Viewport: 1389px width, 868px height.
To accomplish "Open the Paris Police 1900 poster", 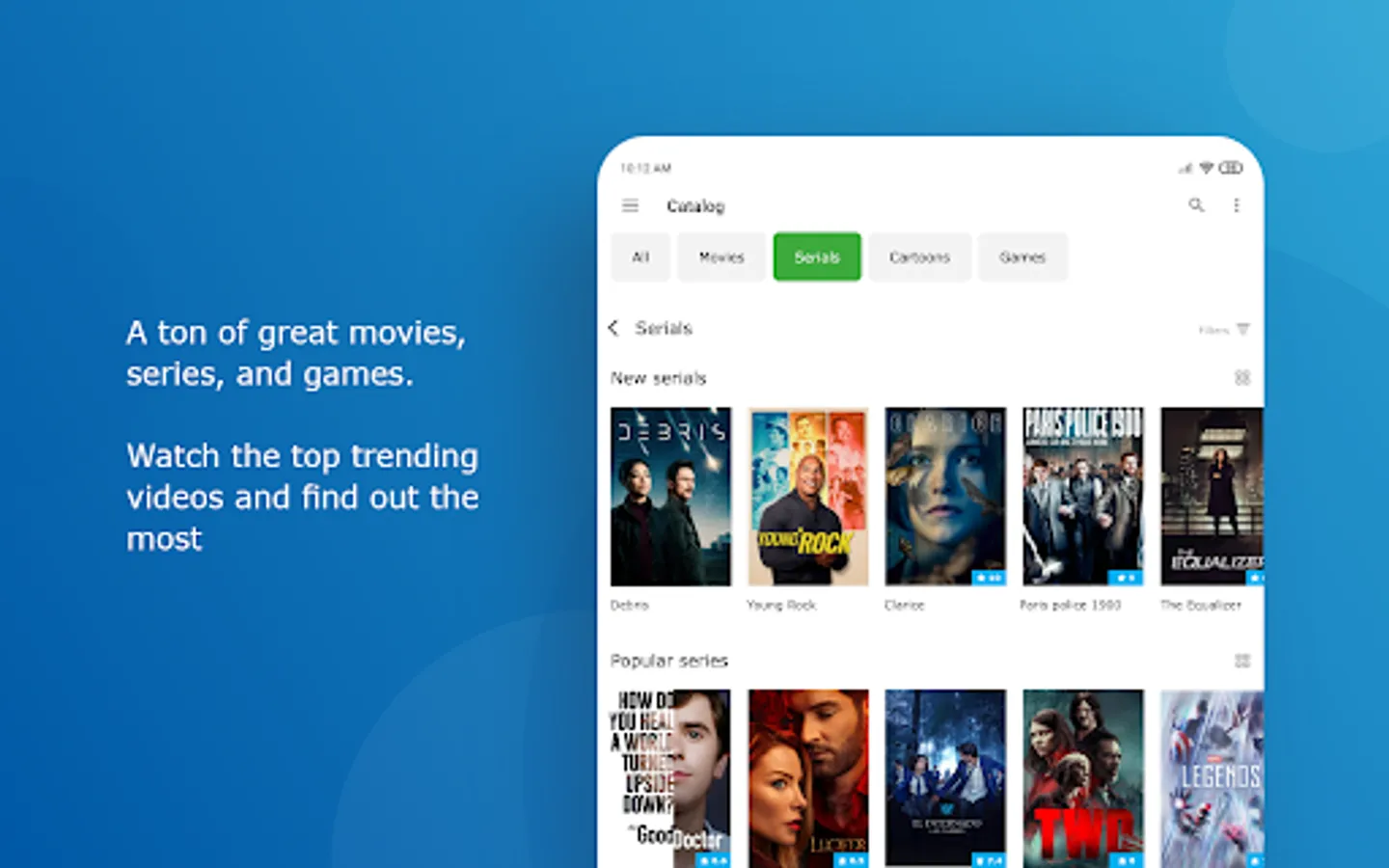I will 1083,497.
